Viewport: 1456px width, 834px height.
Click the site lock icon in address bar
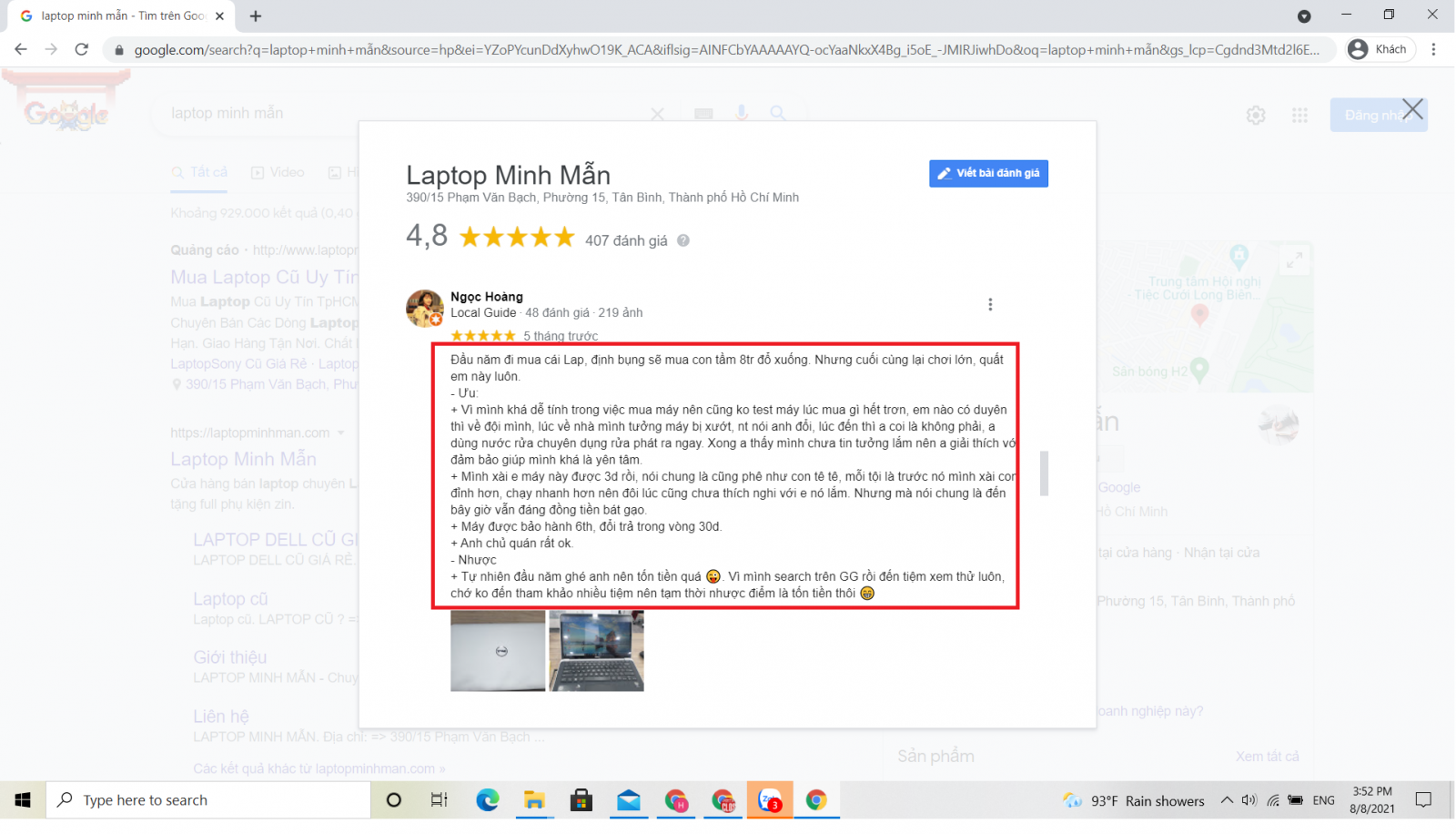click(x=118, y=50)
